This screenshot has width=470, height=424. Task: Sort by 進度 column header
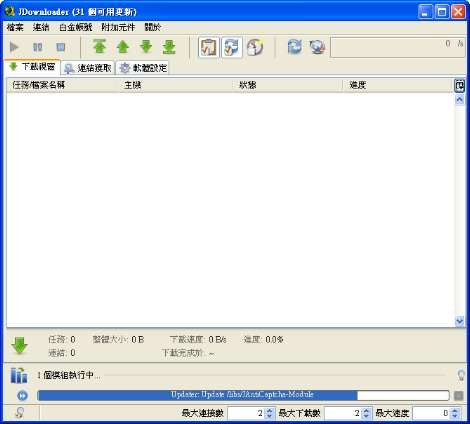[x=398, y=85]
